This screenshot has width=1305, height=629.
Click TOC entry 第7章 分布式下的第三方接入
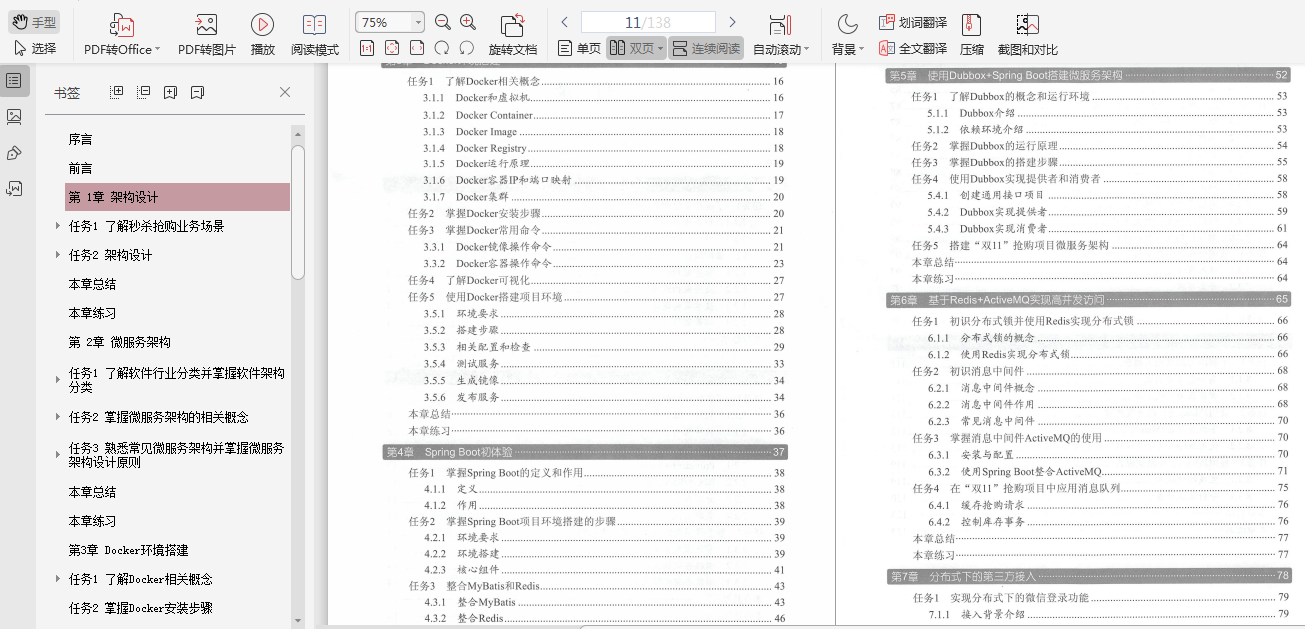coord(1089,576)
